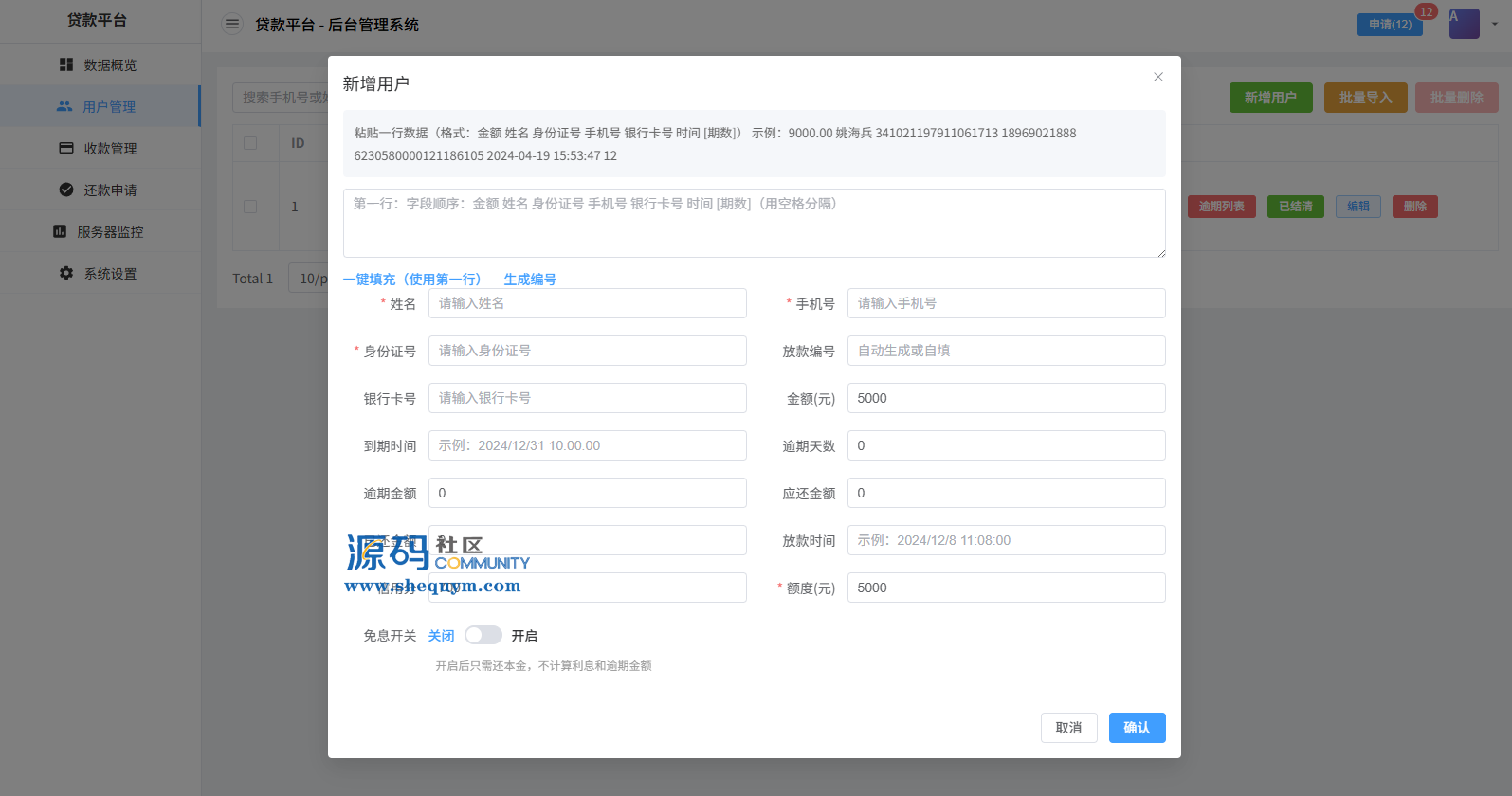Image resolution: width=1512 pixels, height=796 pixels.
Task: Close the 新增用户 dialog with X
Action: coord(1157,77)
